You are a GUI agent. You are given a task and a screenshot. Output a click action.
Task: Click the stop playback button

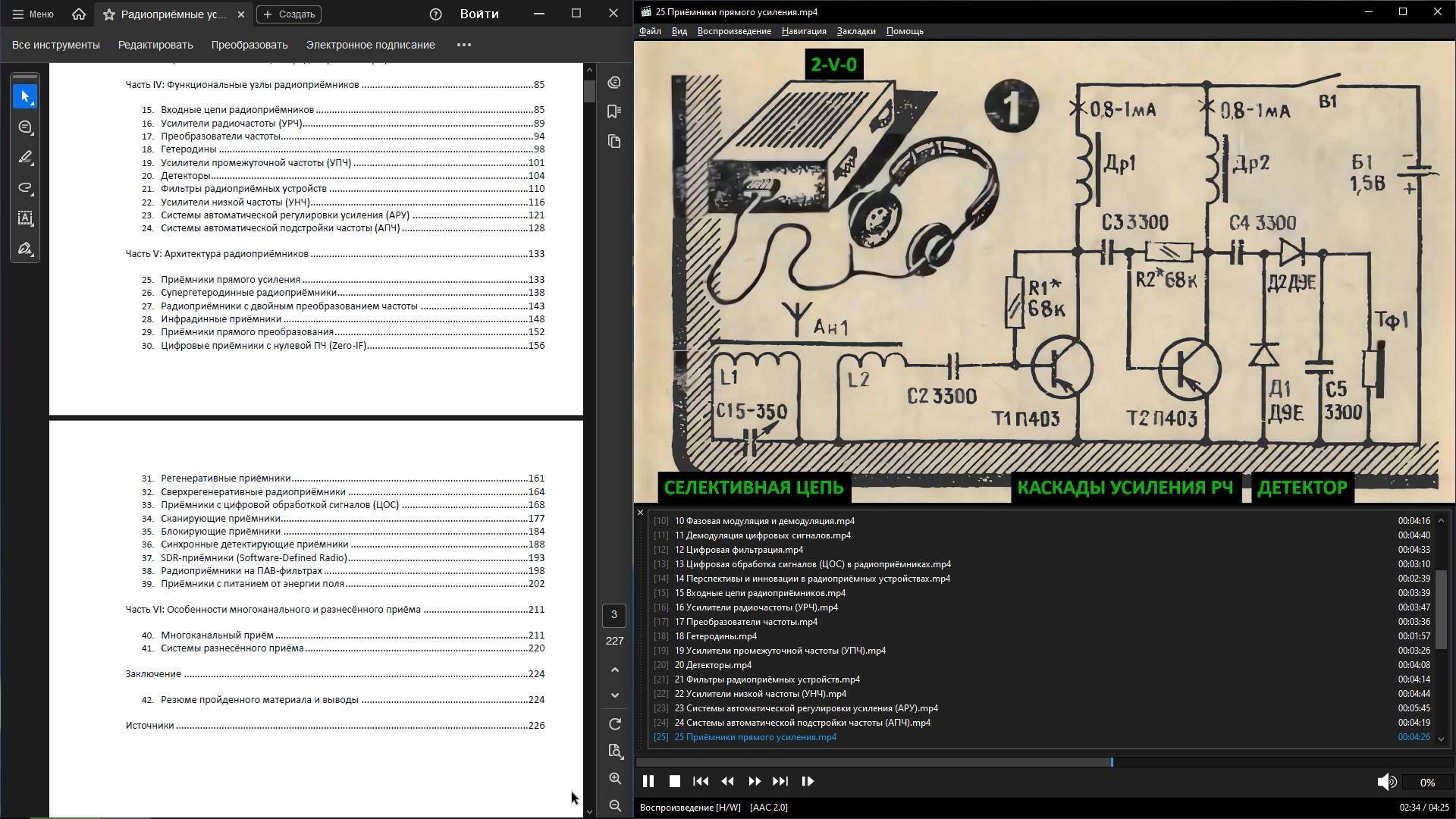click(x=675, y=781)
